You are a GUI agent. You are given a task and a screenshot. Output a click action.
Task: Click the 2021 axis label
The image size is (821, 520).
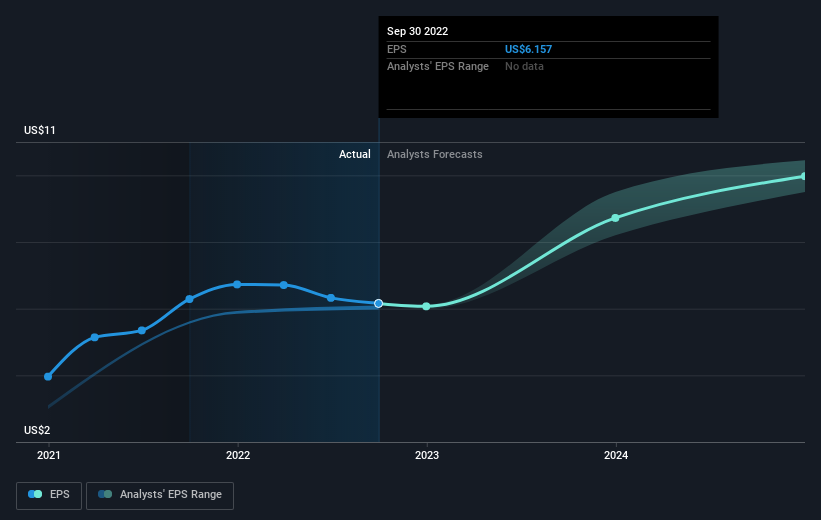[49, 456]
